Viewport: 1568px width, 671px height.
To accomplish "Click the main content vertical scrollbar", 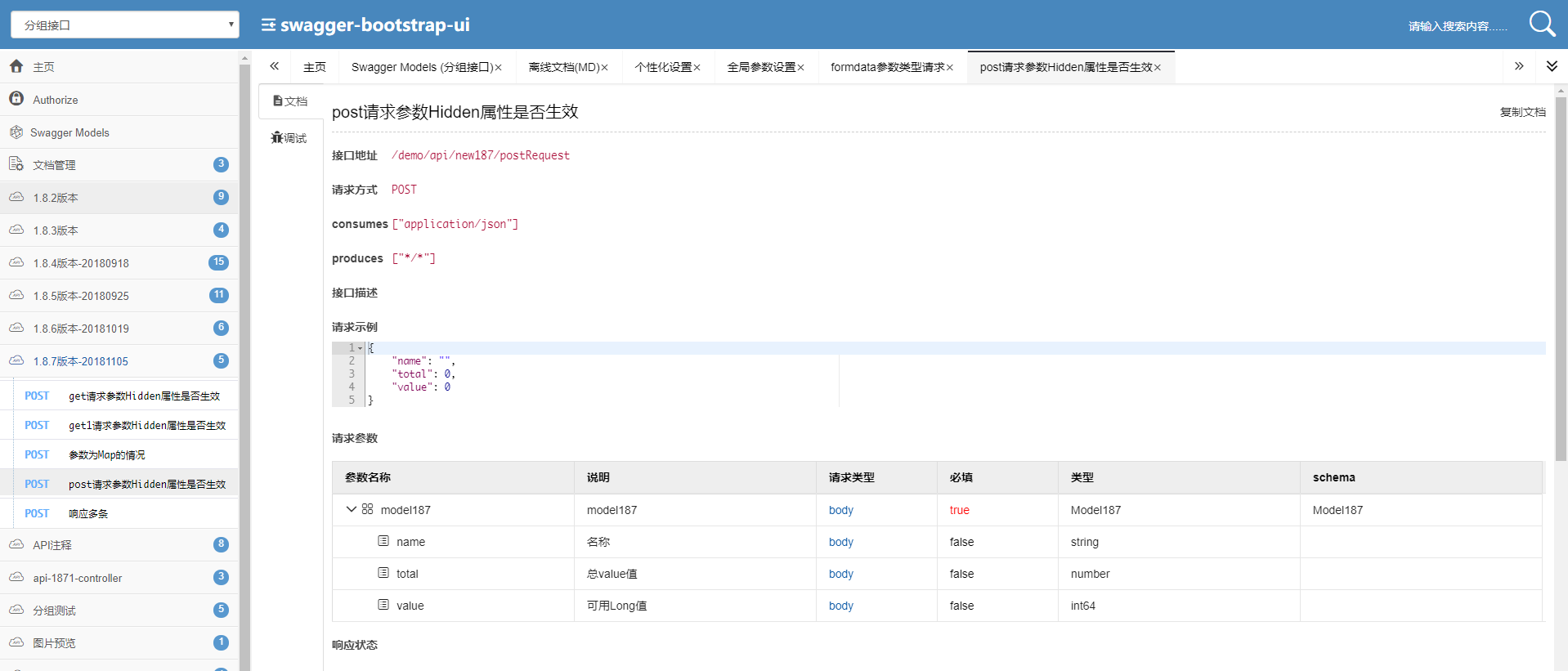I will 1561,278.
